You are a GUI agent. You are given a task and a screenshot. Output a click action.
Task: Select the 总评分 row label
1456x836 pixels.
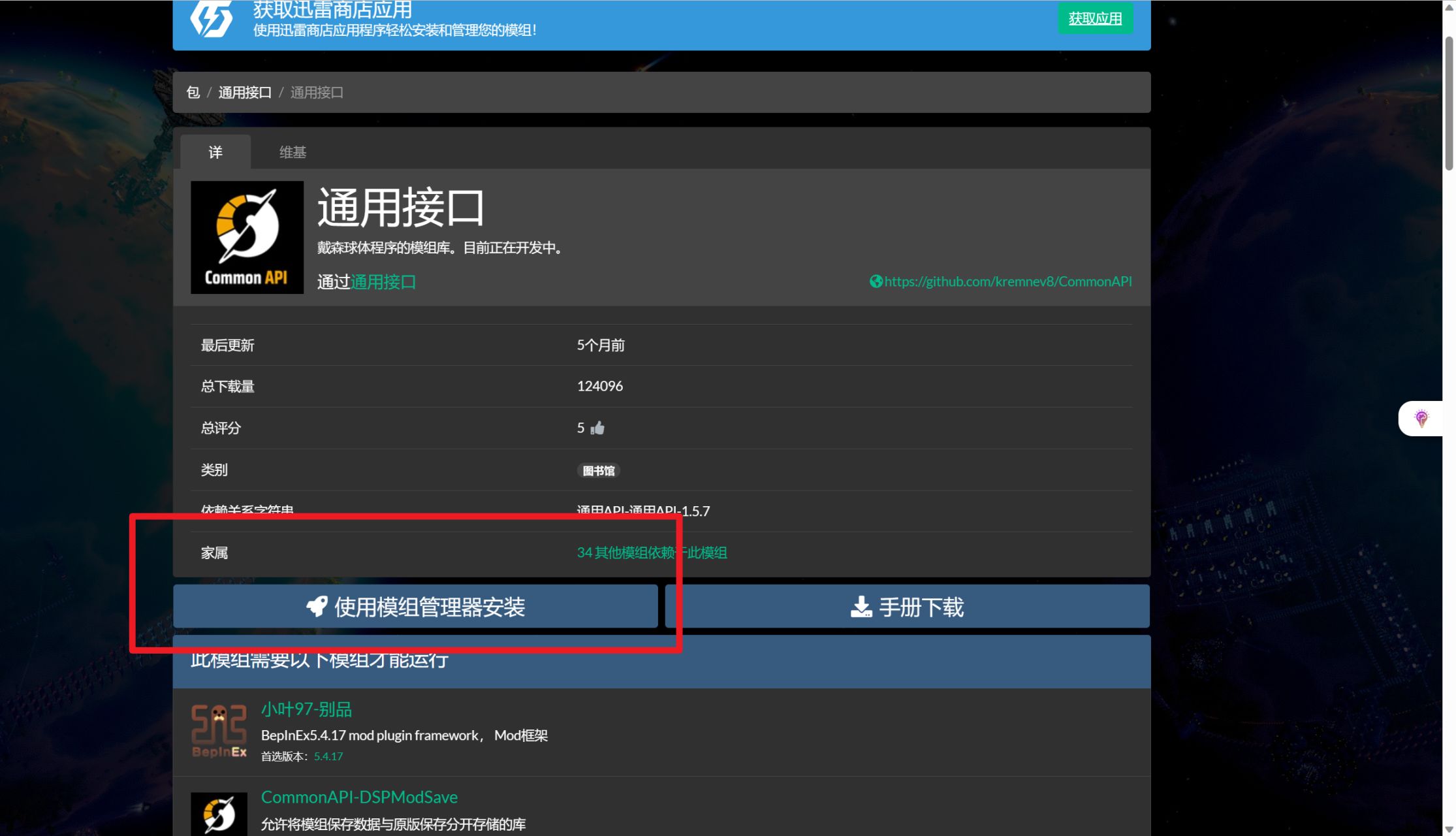coord(221,428)
